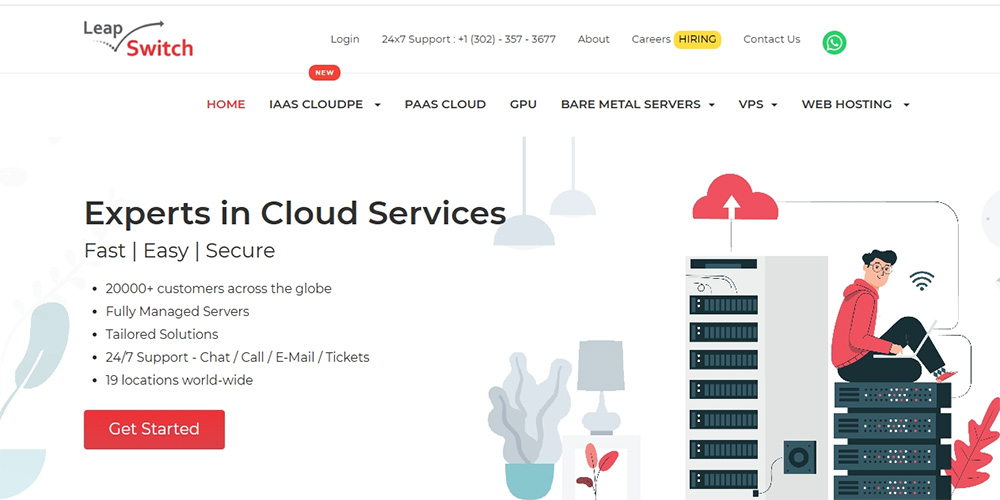1000x500 pixels.
Task: Click 'Tailored Solutions' bullet text
Action: click(x=162, y=334)
